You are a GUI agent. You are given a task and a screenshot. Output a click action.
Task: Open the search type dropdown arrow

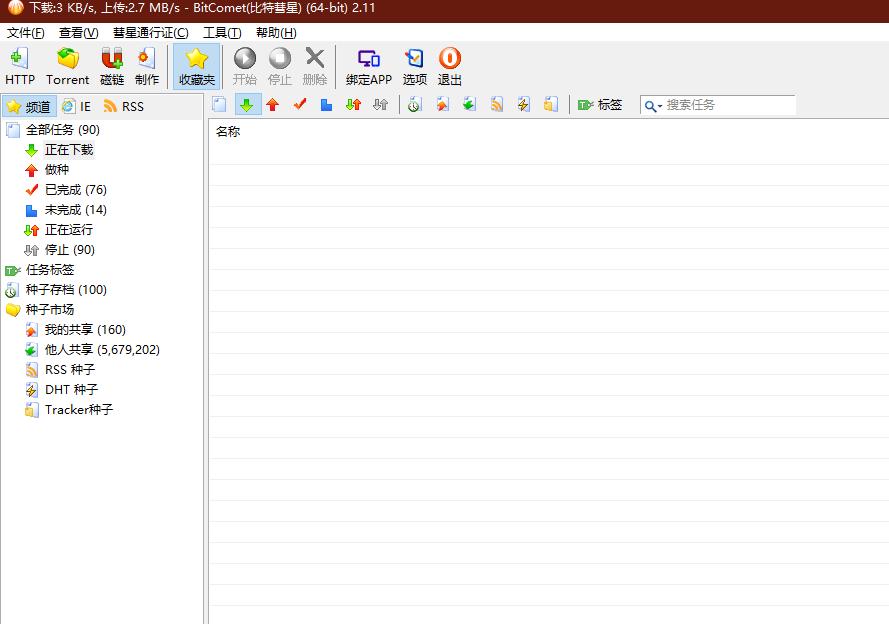pos(660,107)
